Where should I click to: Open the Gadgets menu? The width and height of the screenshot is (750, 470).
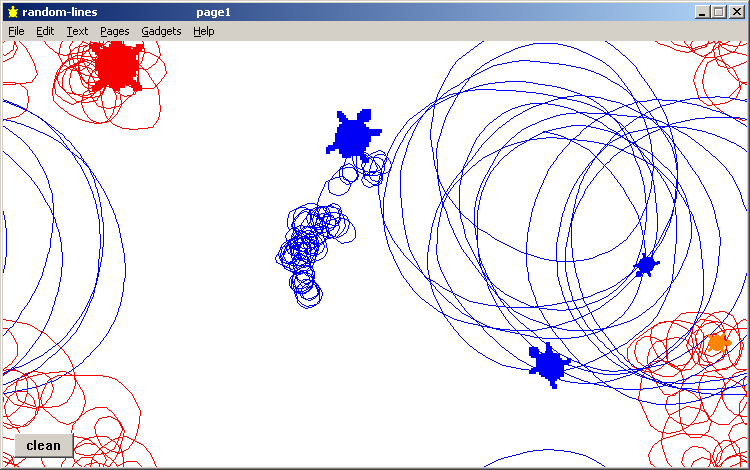point(161,31)
